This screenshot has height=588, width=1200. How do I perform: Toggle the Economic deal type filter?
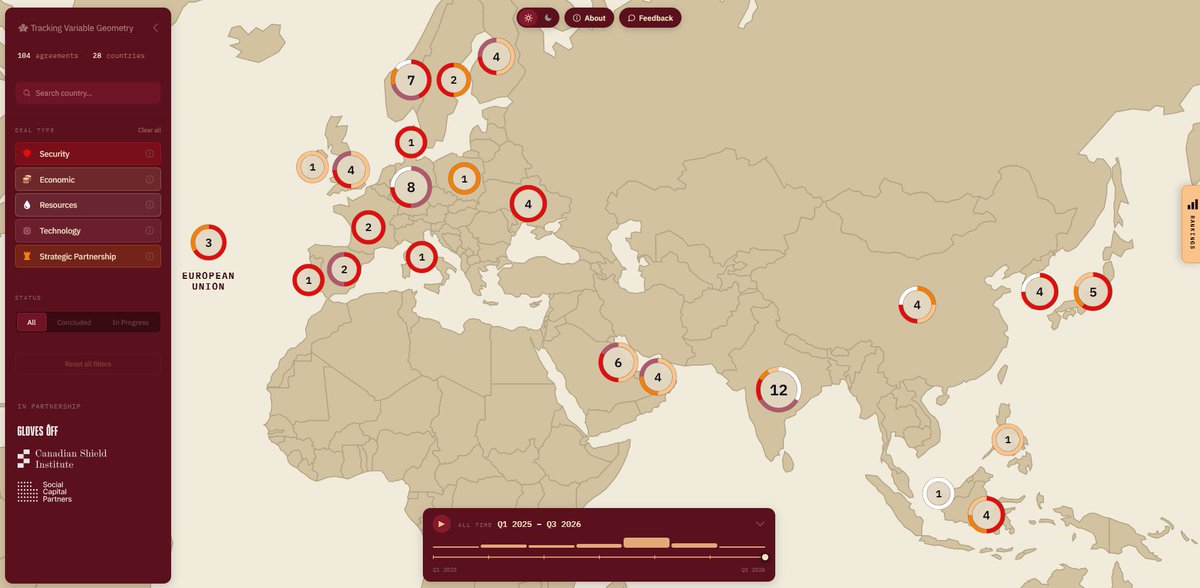click(88, 179)
